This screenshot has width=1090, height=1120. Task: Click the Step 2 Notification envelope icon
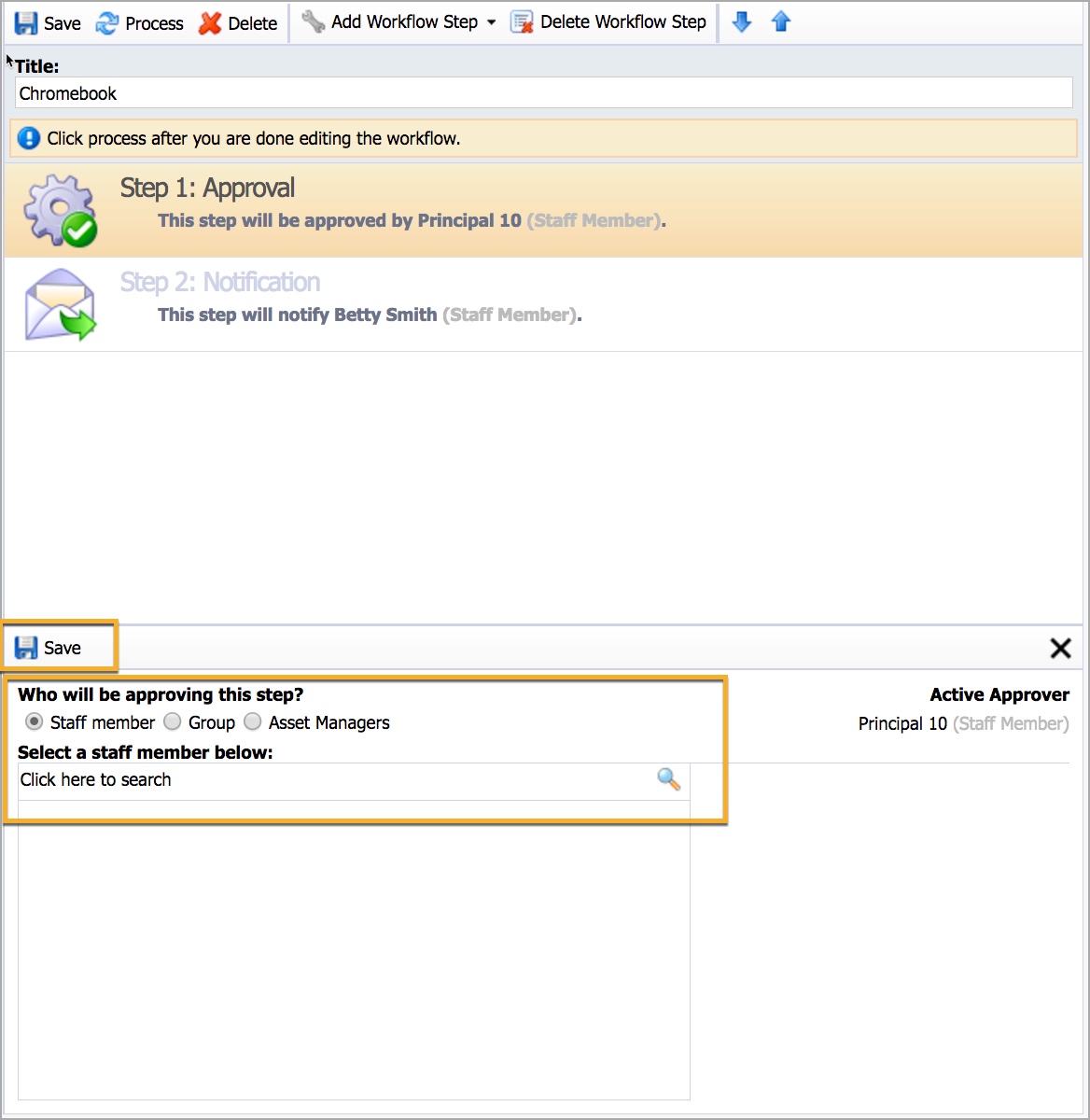pyautogui.click(x=61, y=304)
